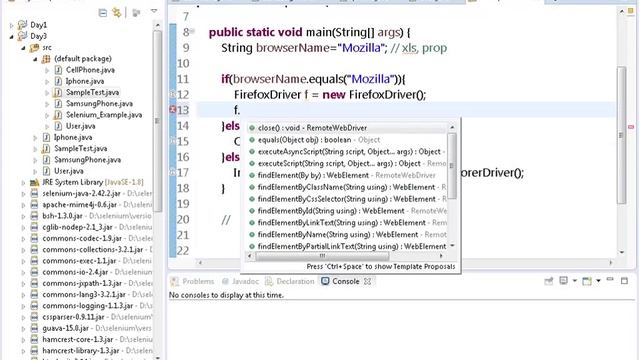This screenshot has height=360, width=640.
Task: Open SamsungPhone.java in default package
Action: [x=99, y=104]
